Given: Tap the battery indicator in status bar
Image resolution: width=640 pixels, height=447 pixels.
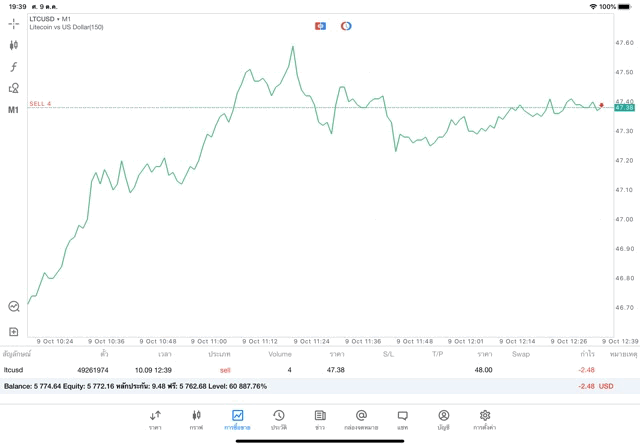Looking at the screenshot, I should tap(625, 7).
